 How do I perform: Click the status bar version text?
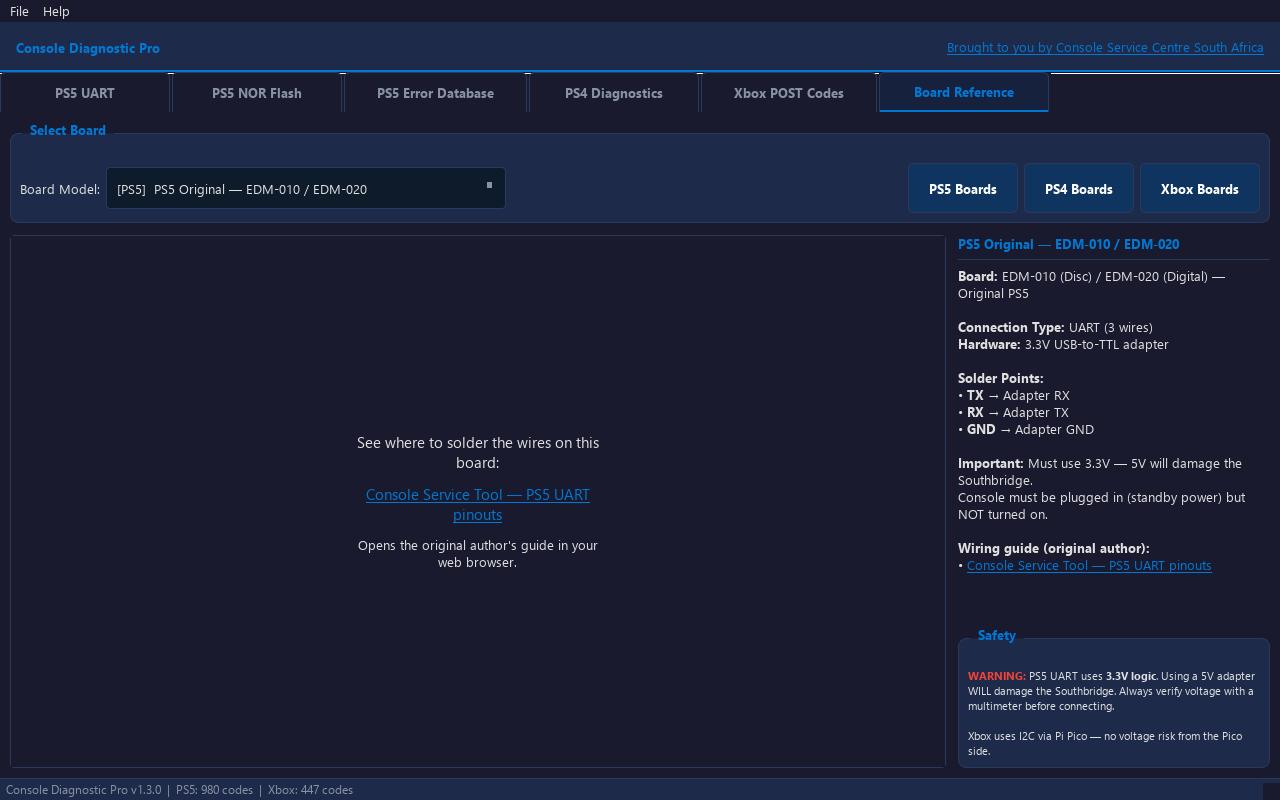pyautogui.click(x=83, y=790)
